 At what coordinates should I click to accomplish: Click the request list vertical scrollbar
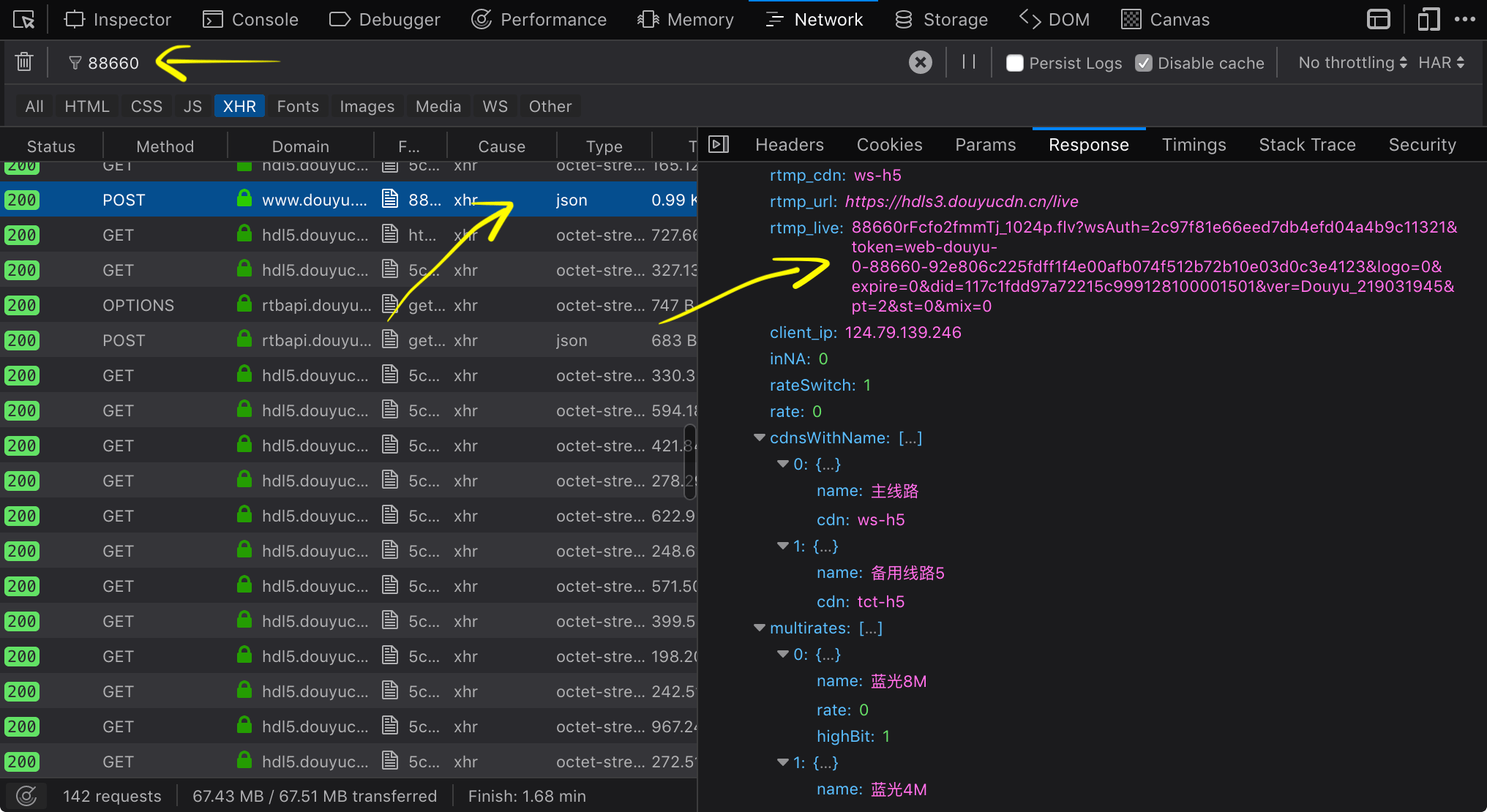(x=689, y=462)
